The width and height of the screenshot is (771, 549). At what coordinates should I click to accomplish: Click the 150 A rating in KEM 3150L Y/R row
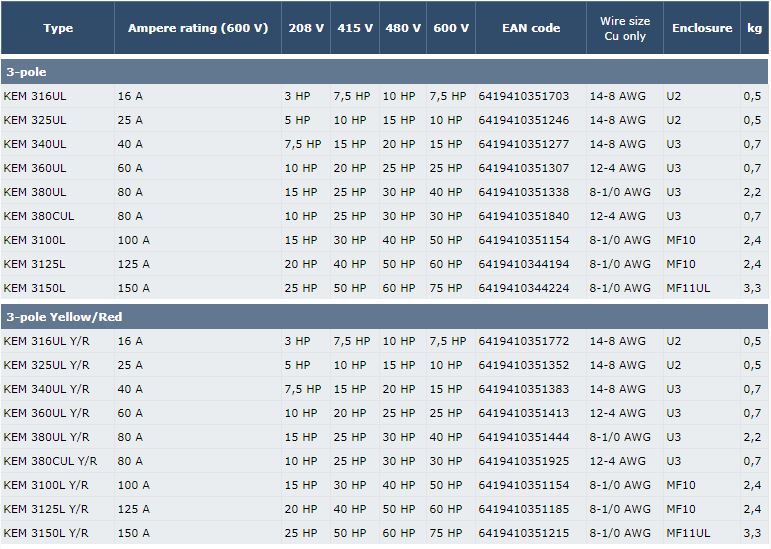(134, 533)
